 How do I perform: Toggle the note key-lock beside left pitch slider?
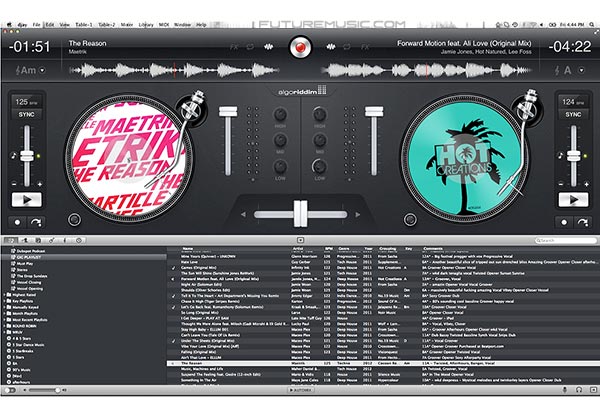tap(14, 156)
